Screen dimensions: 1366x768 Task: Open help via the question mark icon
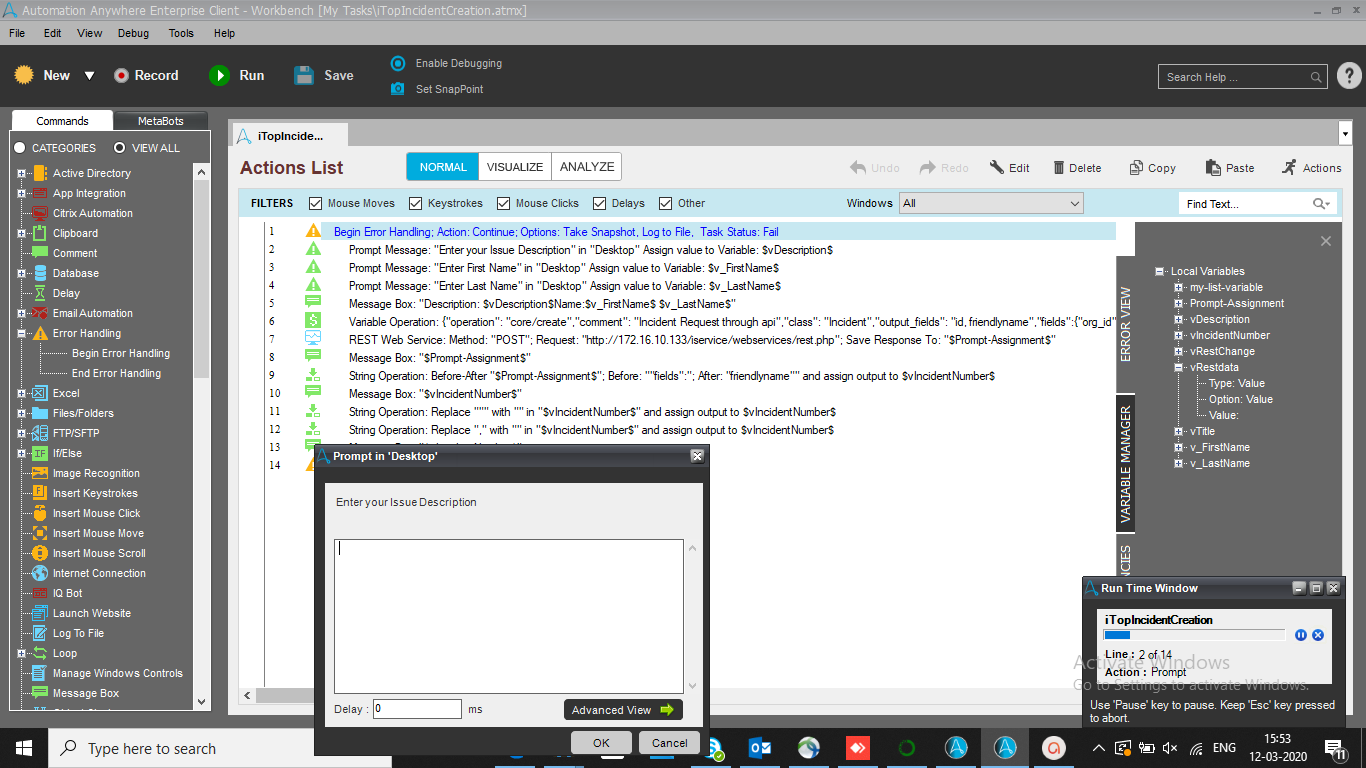pyautogui.click(x=1349, y=76)
